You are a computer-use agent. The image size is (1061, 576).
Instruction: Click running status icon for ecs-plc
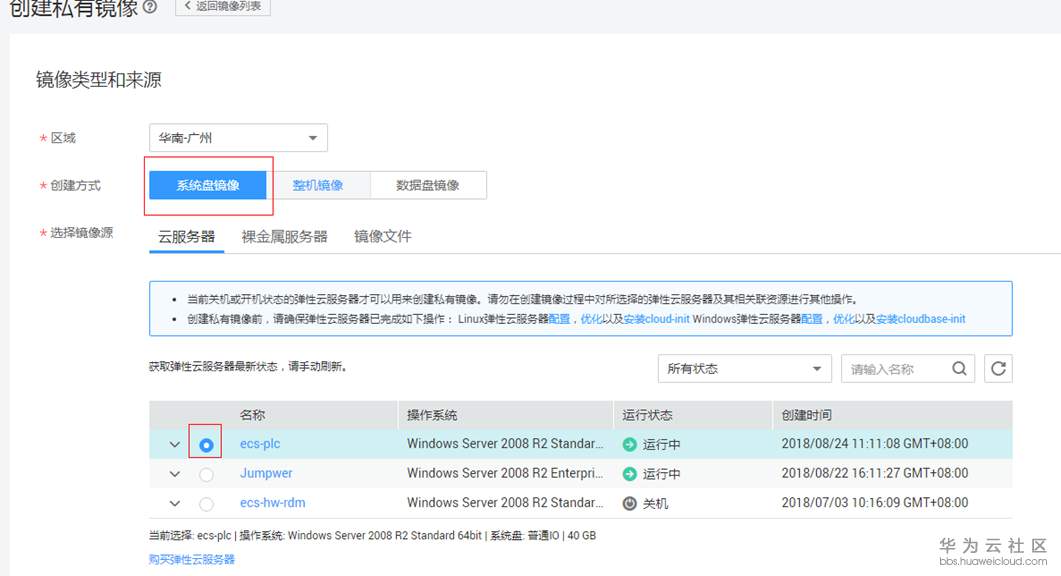629,444
